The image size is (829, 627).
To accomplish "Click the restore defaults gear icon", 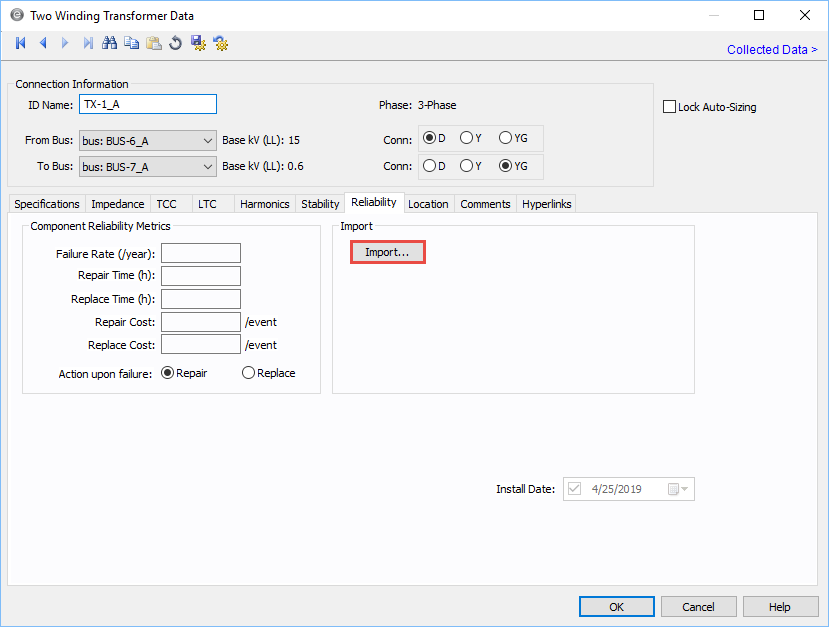I will click(221, 43).
